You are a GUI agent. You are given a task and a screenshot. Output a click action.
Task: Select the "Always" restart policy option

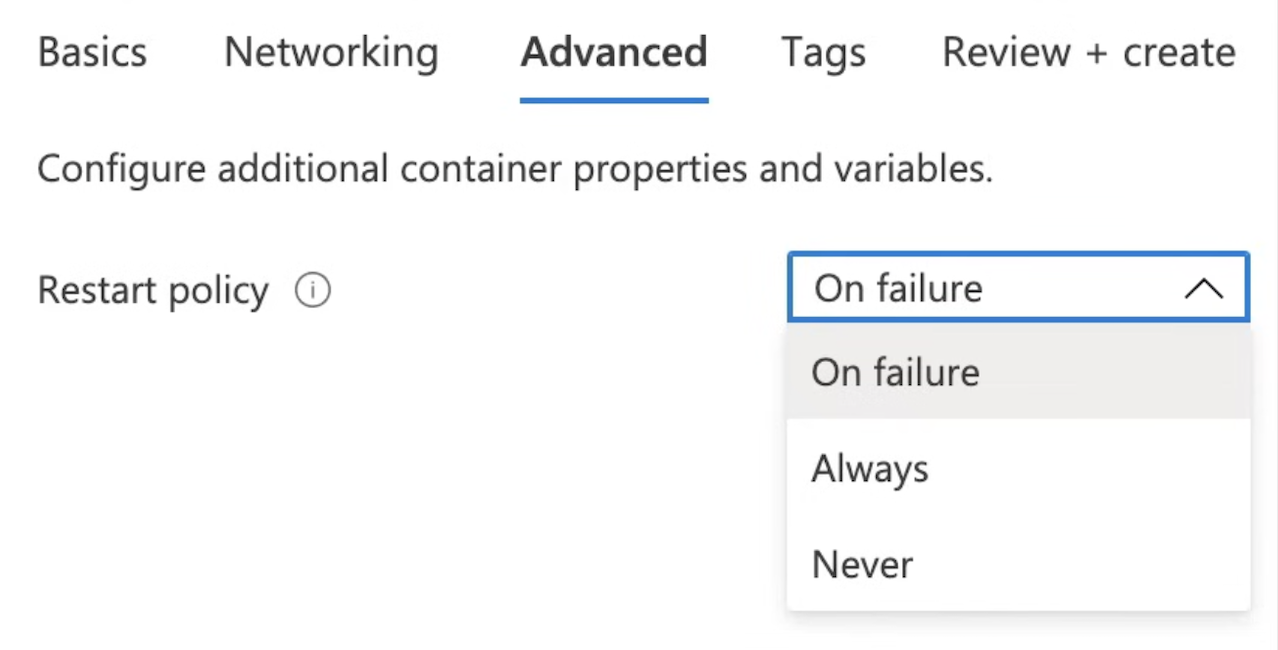coord(870,469)
